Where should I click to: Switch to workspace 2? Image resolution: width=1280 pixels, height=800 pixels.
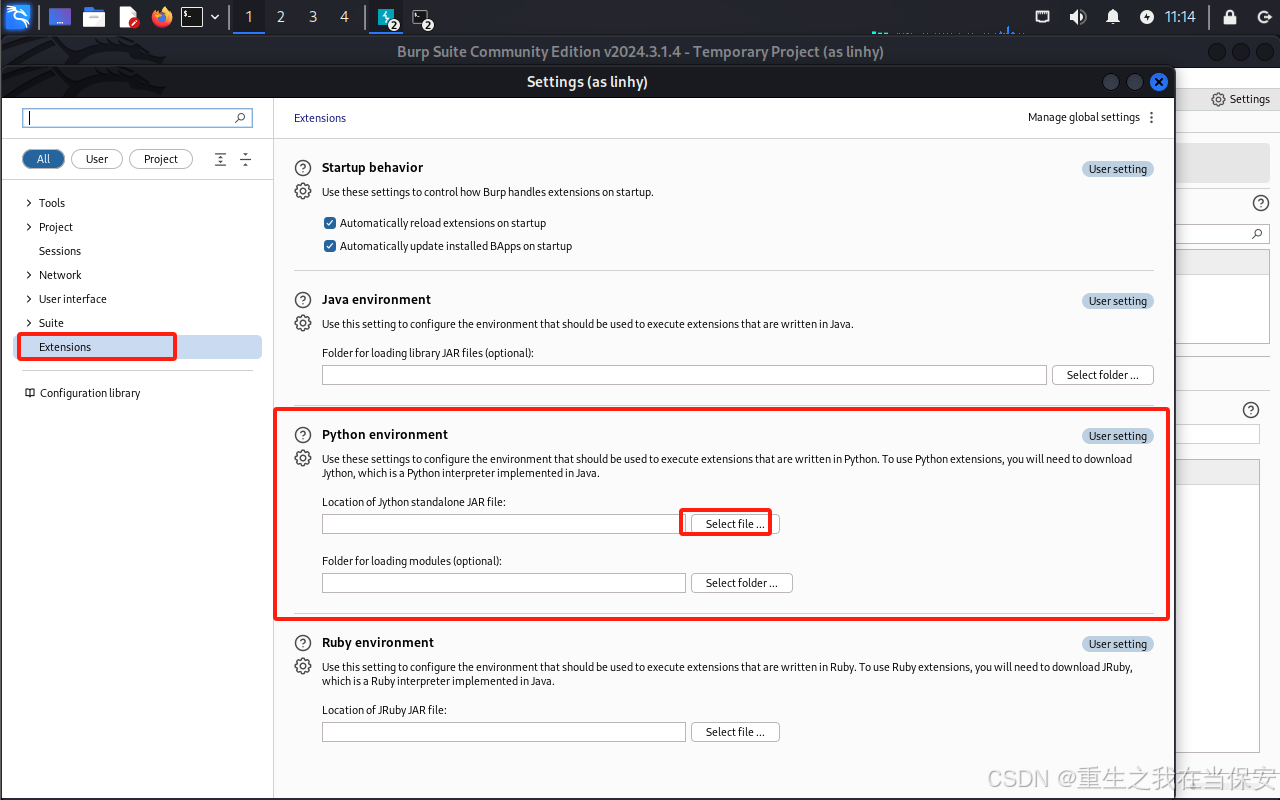pyautogui.click(x=281, y=17)
